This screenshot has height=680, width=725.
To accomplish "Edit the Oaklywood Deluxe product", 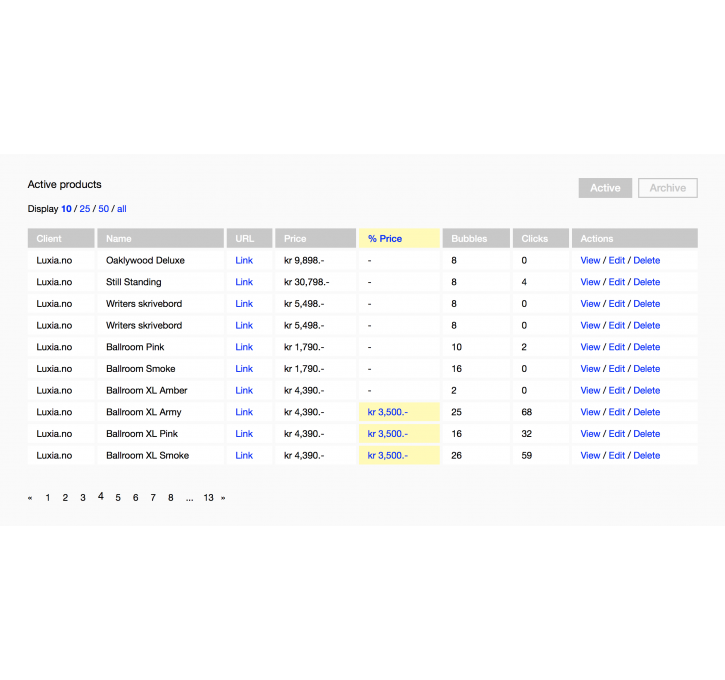I will point(616,260).
